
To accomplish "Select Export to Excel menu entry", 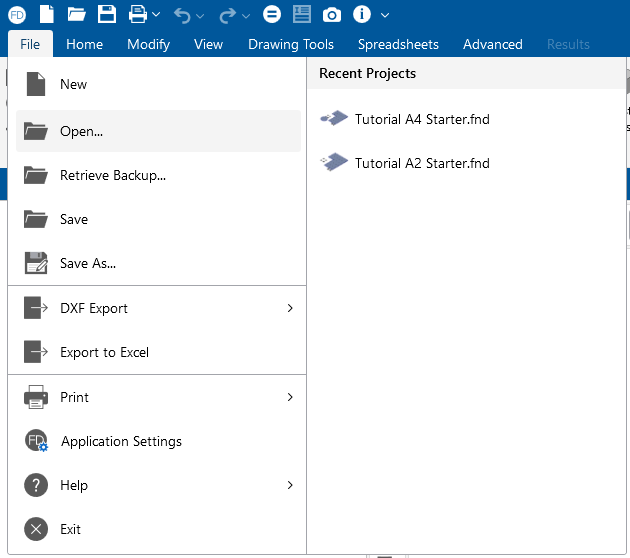I will pos(104,352).
